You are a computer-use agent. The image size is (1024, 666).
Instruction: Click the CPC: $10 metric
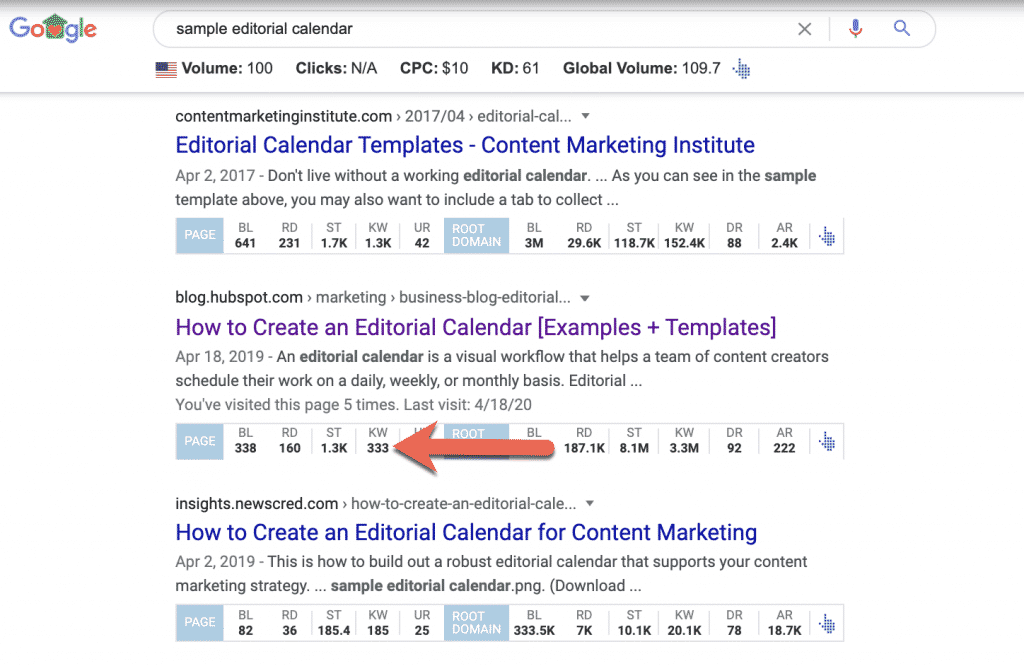click(434, 69)
